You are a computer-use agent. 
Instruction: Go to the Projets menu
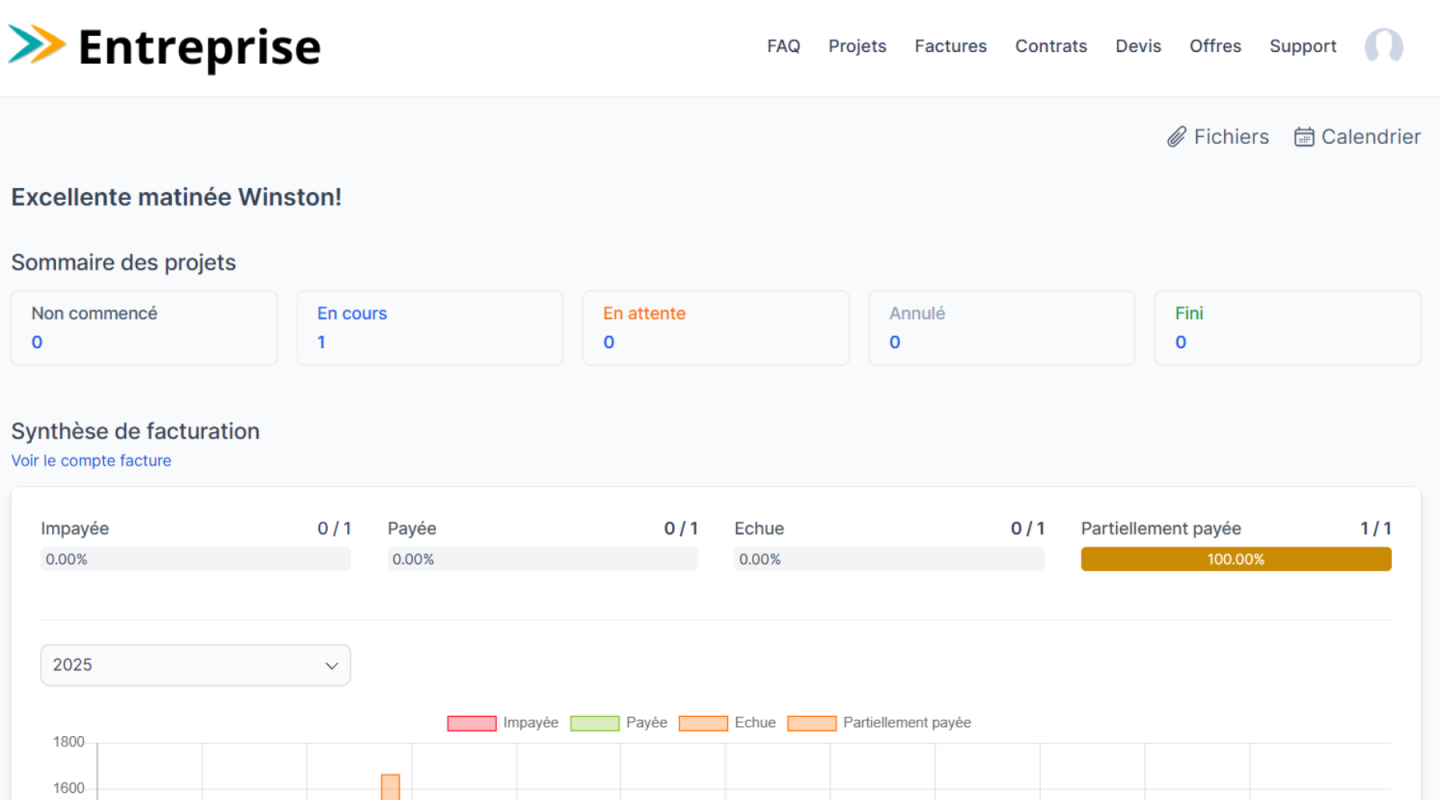pyautogui.click(x=857, y=46)
